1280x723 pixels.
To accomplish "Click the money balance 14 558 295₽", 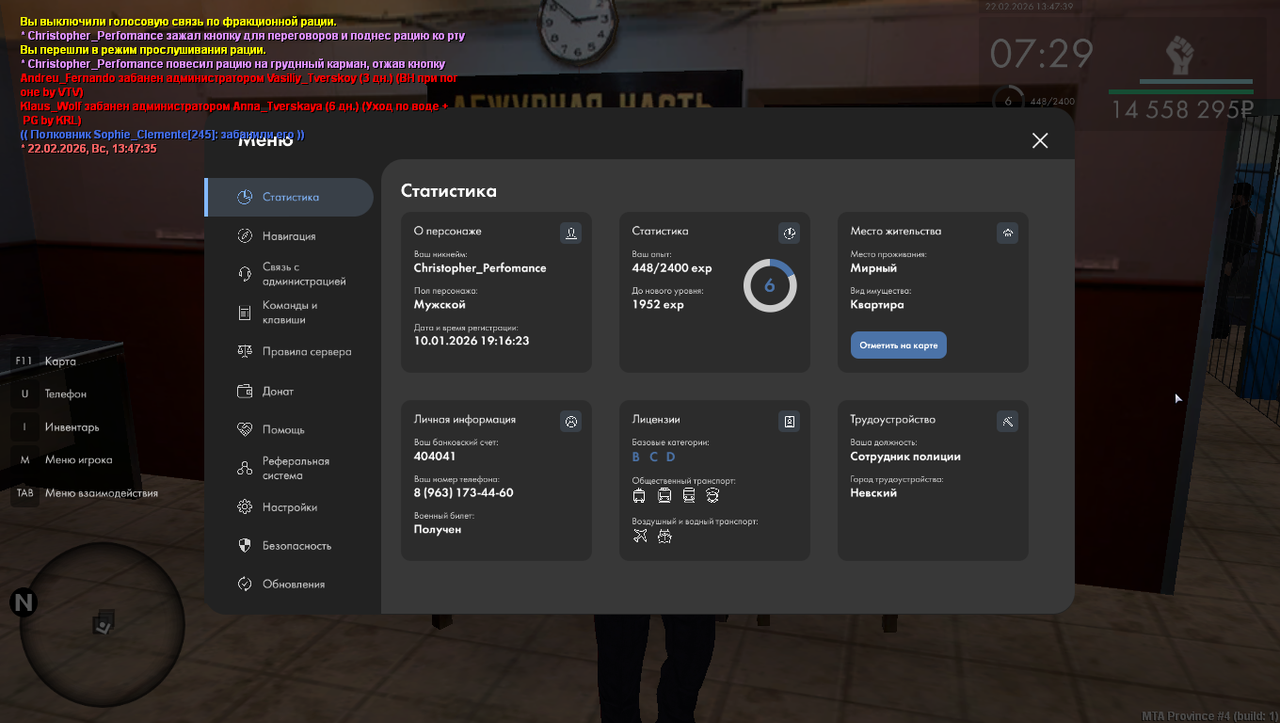I will click(x=1182, y=110).
